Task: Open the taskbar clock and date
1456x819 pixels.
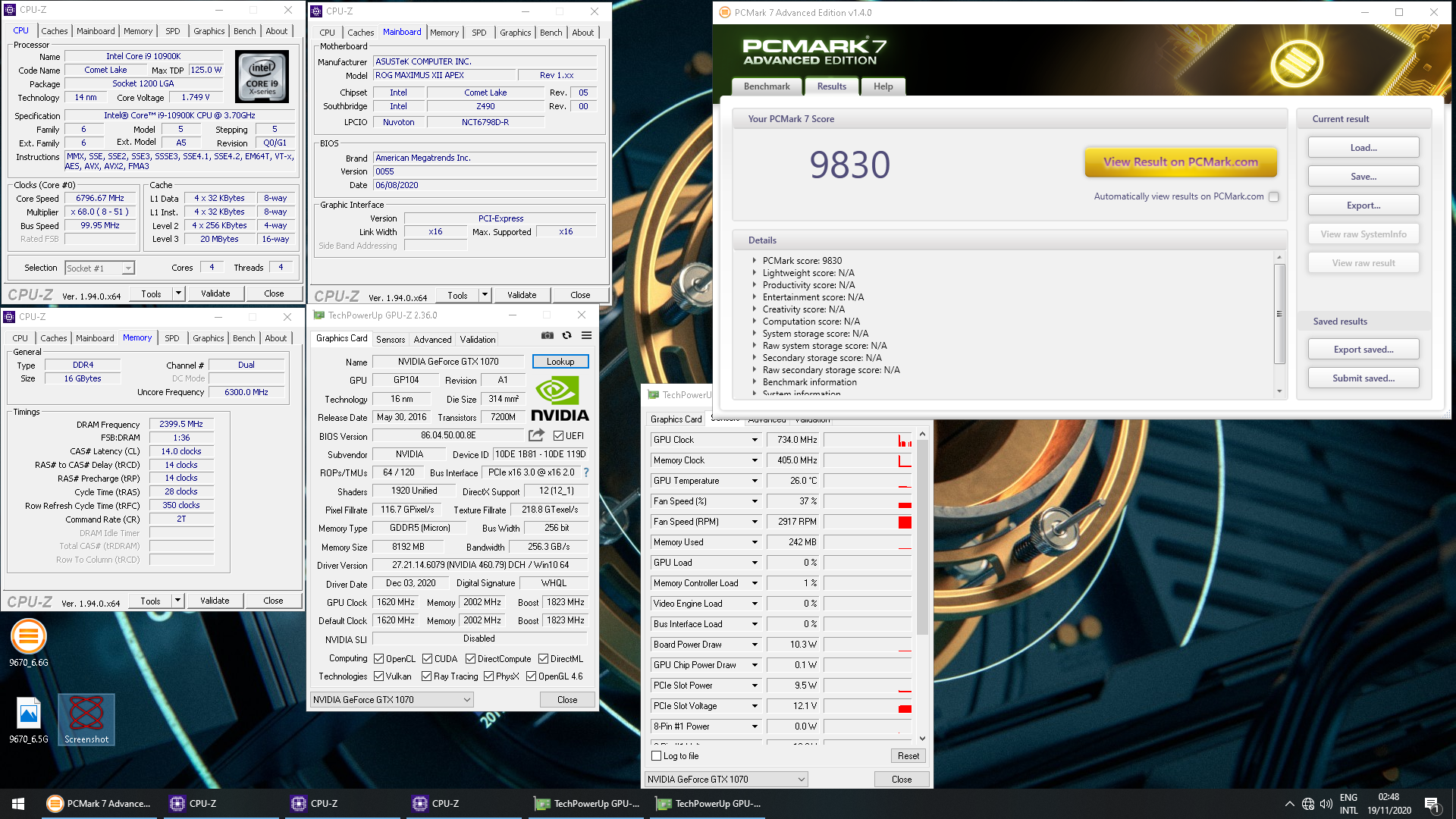Action: click(1389, 804)
